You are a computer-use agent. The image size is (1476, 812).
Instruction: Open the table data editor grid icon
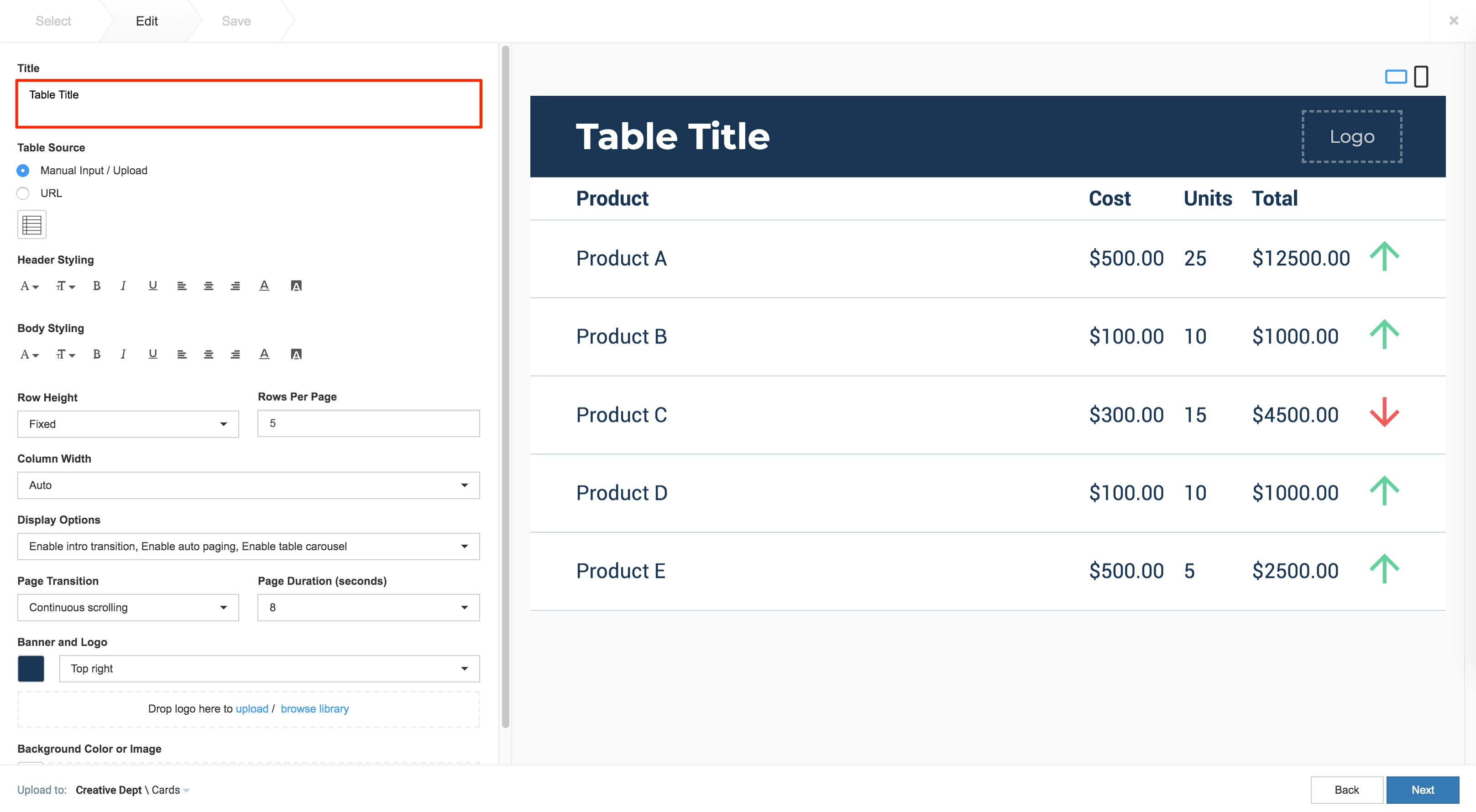(x=31, y=224)
